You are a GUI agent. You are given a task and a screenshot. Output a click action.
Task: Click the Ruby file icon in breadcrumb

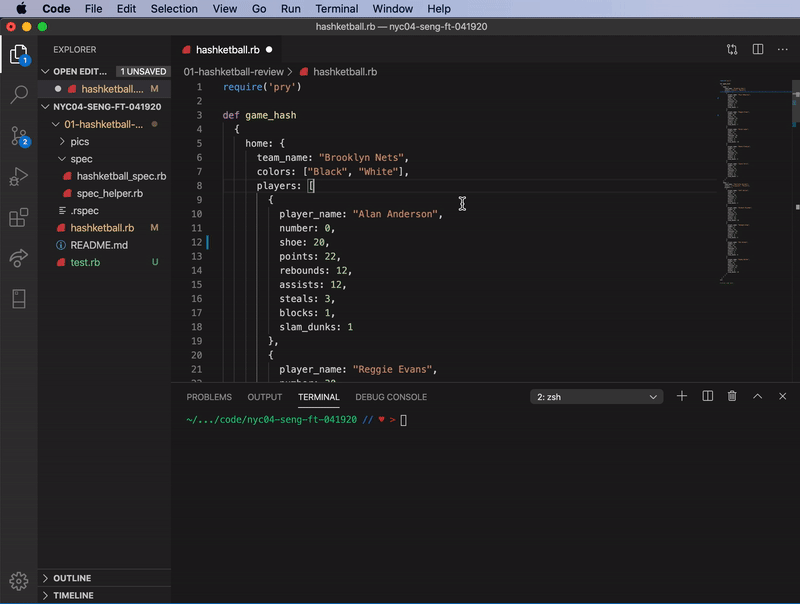tap(304, 72)
